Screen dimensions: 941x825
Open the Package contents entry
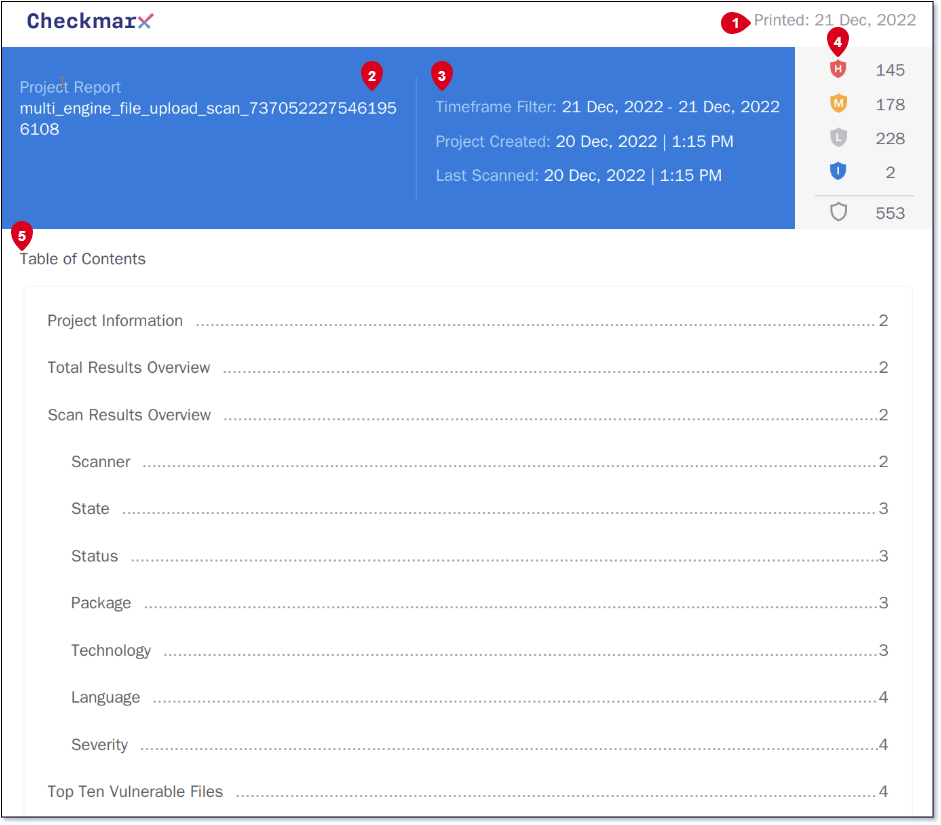pos(480,603)
